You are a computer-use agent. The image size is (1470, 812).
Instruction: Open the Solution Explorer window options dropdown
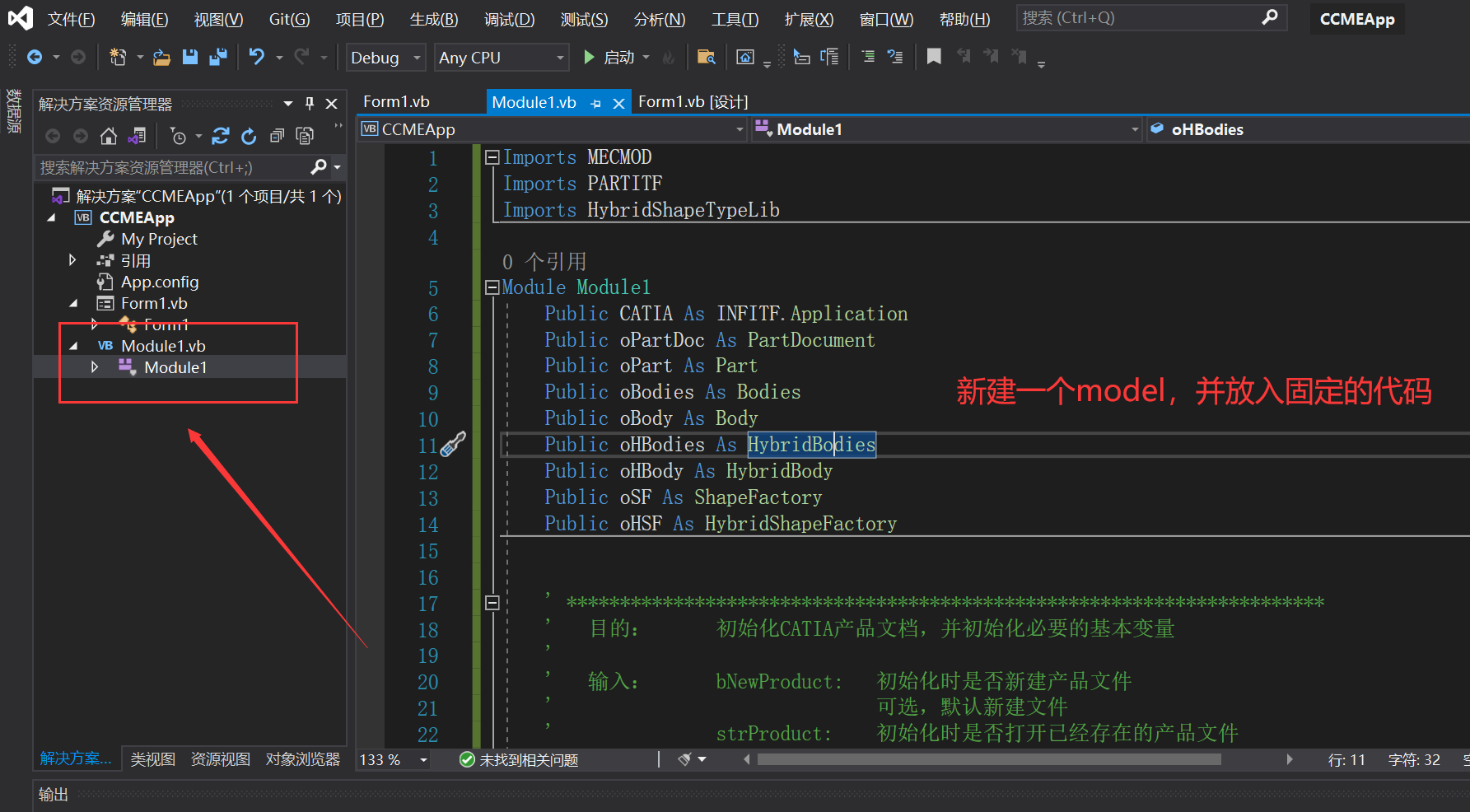coord(288,104)
